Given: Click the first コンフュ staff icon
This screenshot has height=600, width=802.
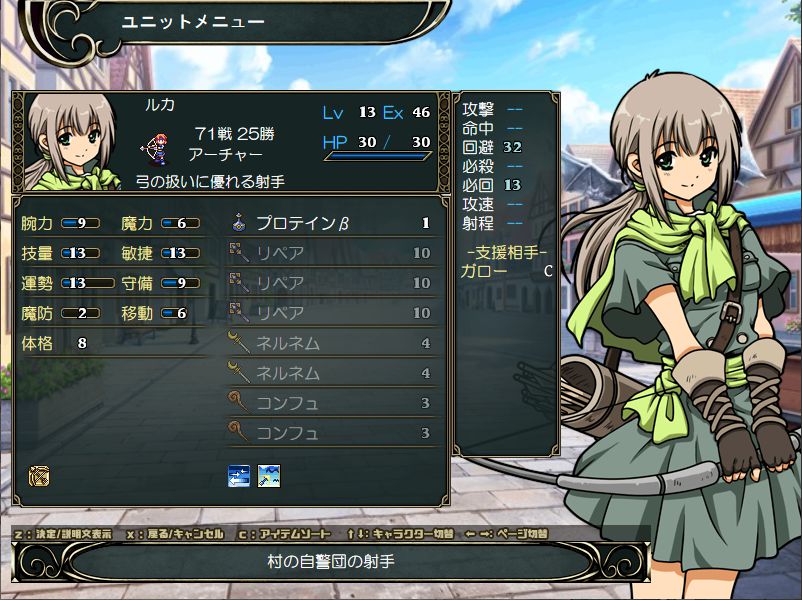Looking at the screenshot, I should (239, 403).
